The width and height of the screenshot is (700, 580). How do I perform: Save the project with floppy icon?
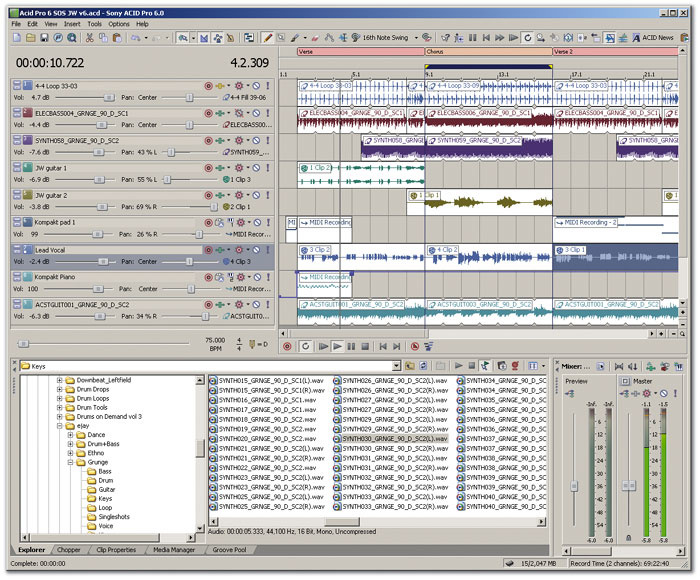pyautogui.click(x=44, y=38)
